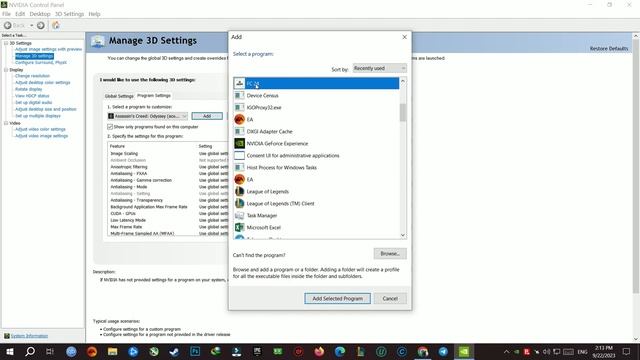Image resolution: width=640 pixels, height=360 pixels.
Task: Open Telegram from the taskbar
Action: (x=443, y=351)
